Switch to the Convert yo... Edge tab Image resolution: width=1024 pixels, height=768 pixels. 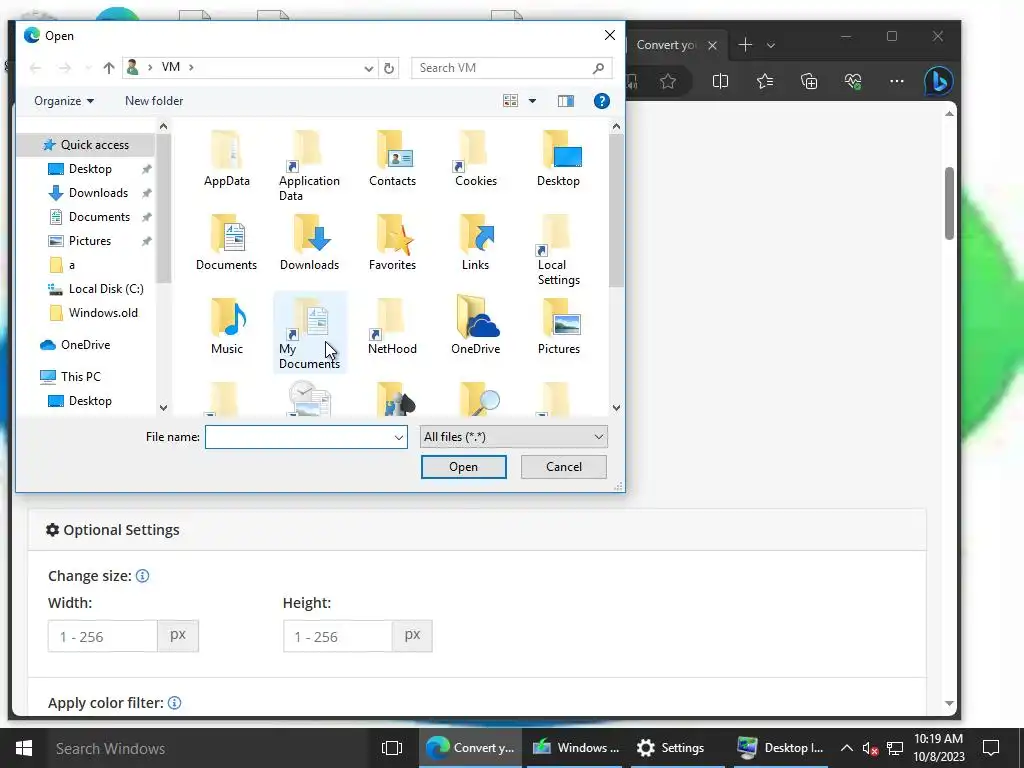pyautogui.click(x=666, y=45)
